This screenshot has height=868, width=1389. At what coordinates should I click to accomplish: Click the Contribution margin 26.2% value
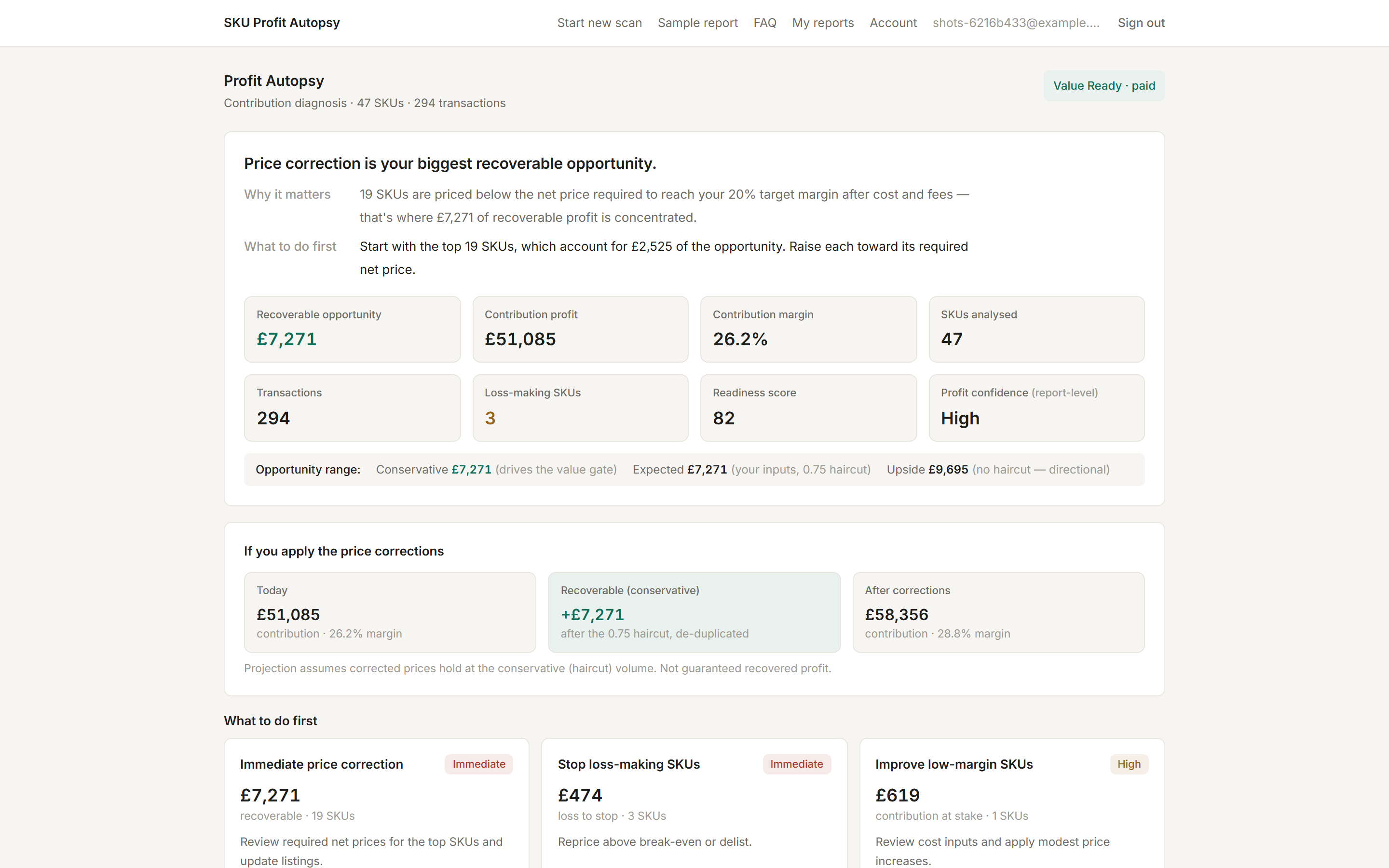tap(740, 339)
